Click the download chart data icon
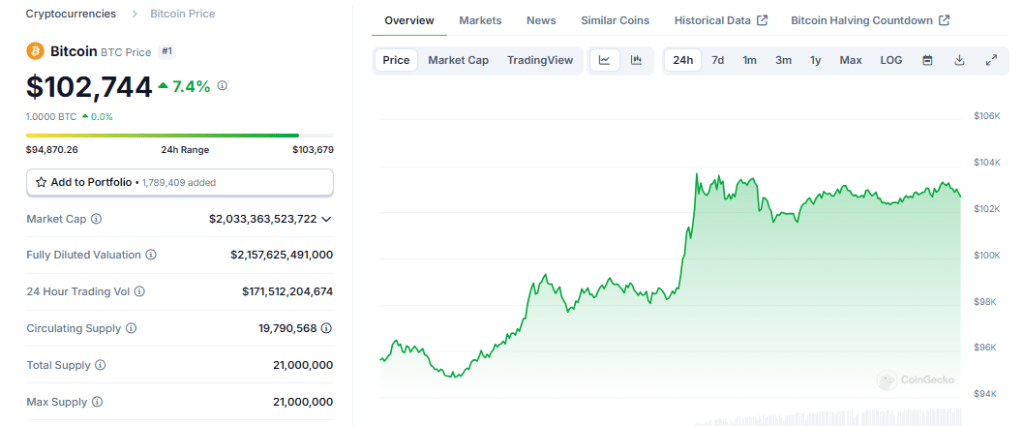 coord(959,60)
